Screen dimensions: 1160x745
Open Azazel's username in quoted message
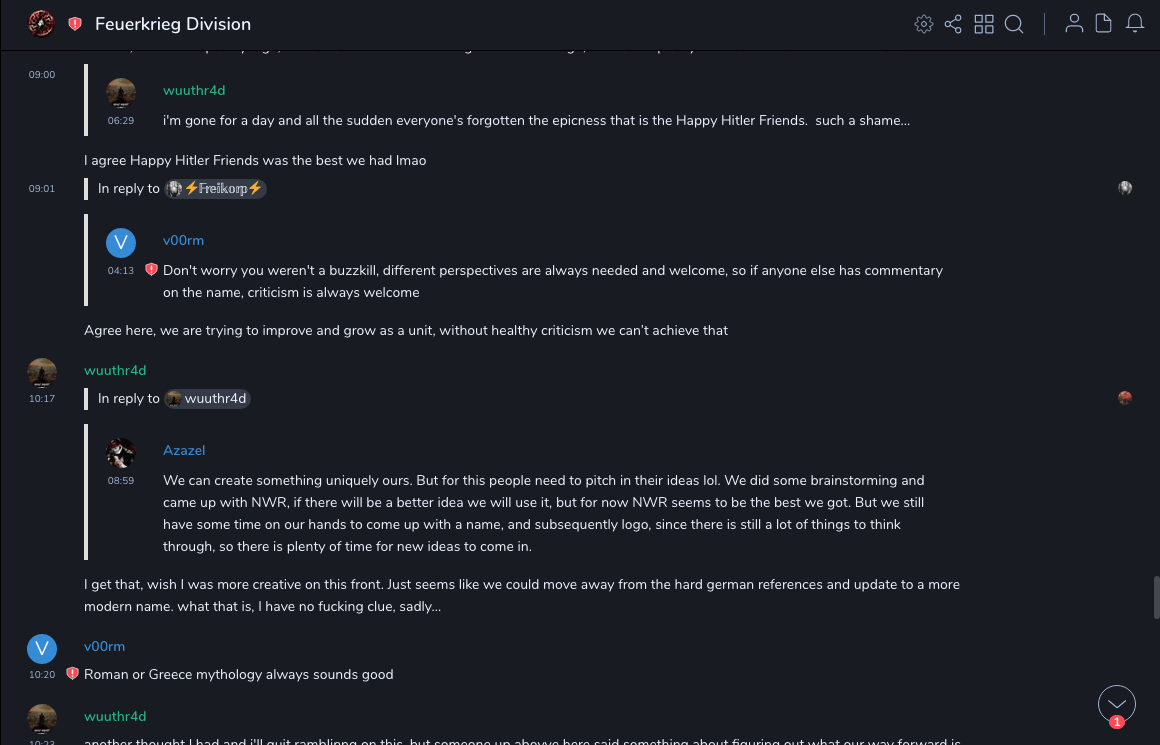click(184, 450)
